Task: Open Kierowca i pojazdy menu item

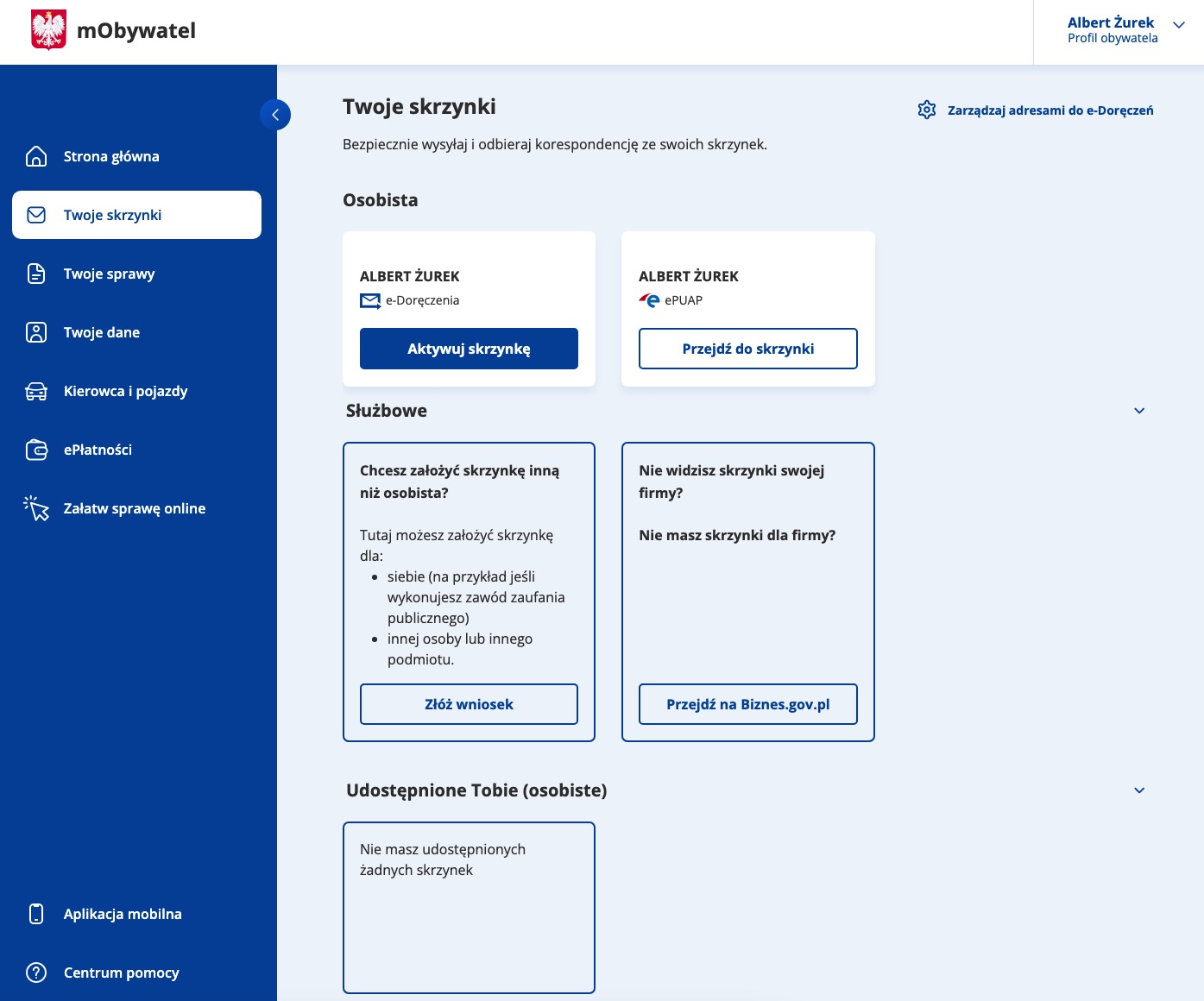Action: [x=136, y=391]
